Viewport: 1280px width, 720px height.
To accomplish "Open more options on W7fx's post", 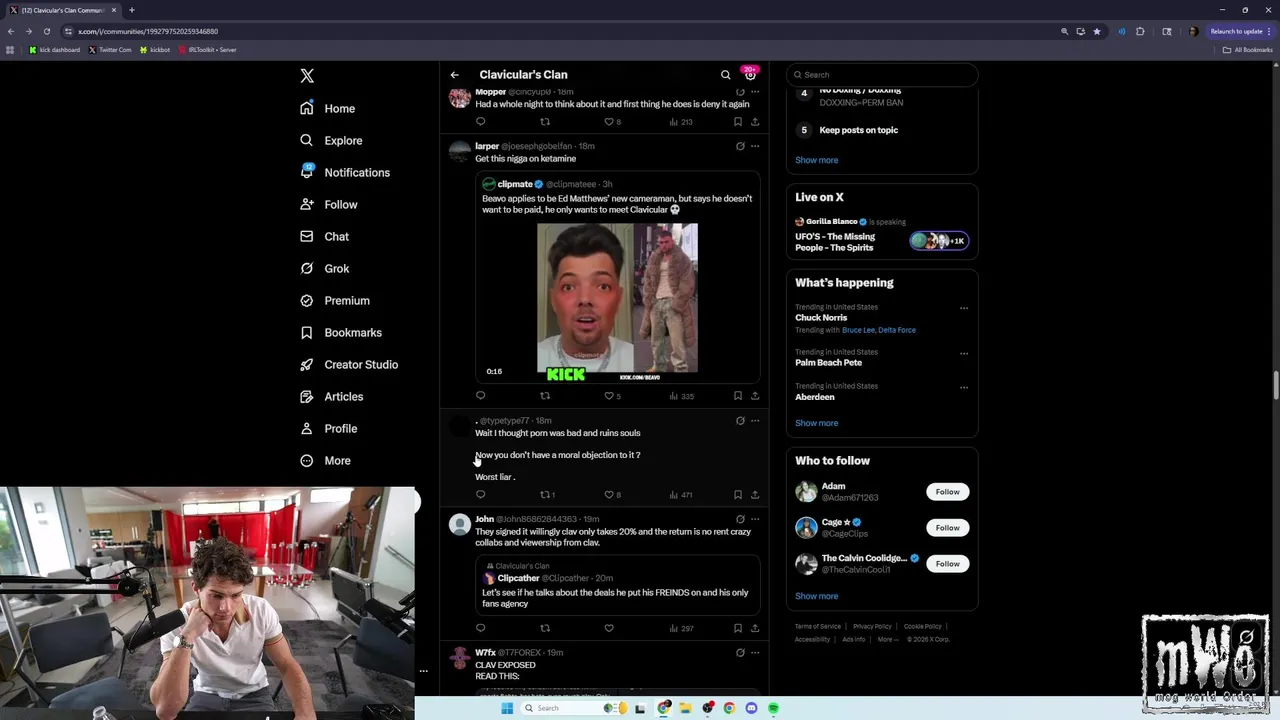I will coord(755,652).
